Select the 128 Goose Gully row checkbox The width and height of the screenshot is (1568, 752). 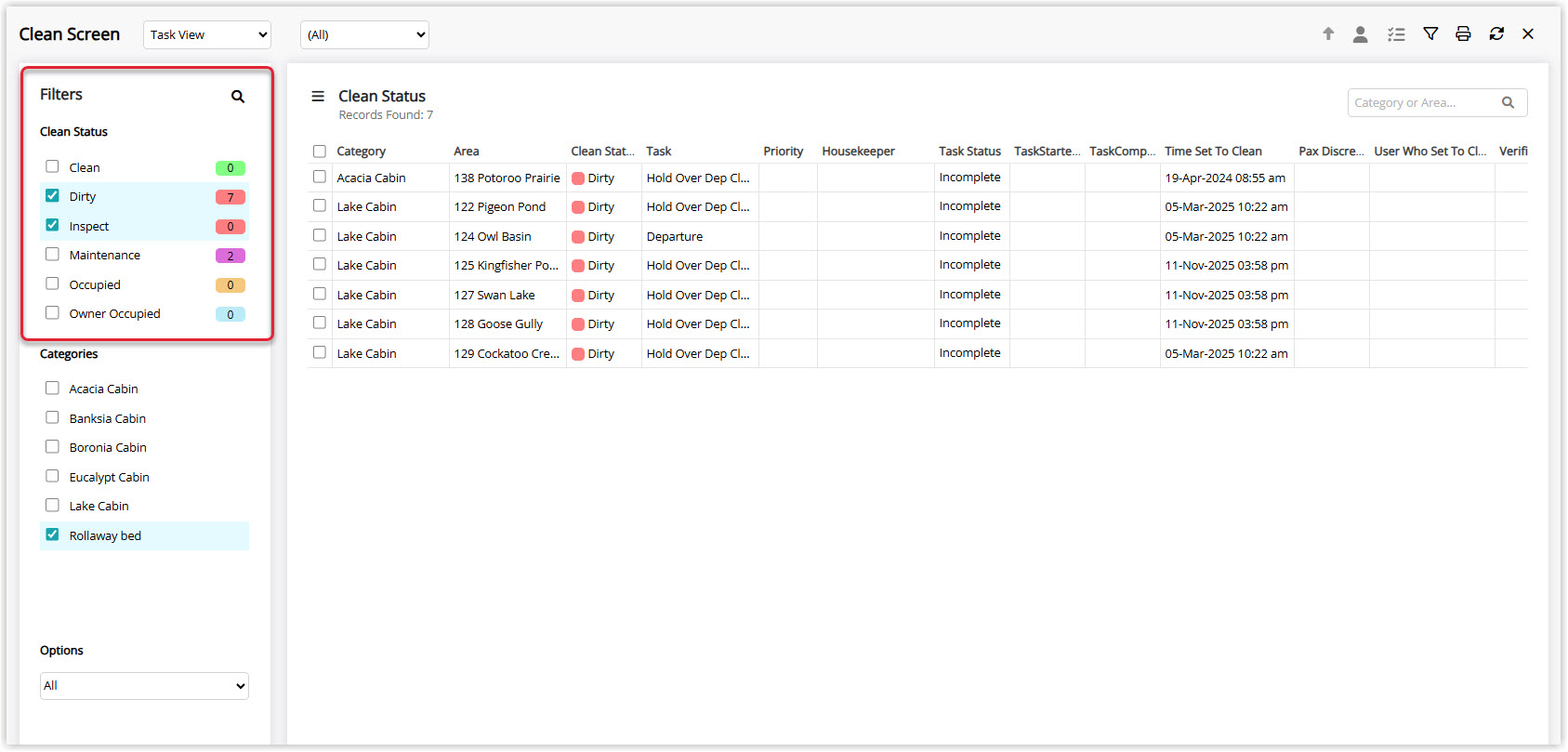click(x=320, y=323)
